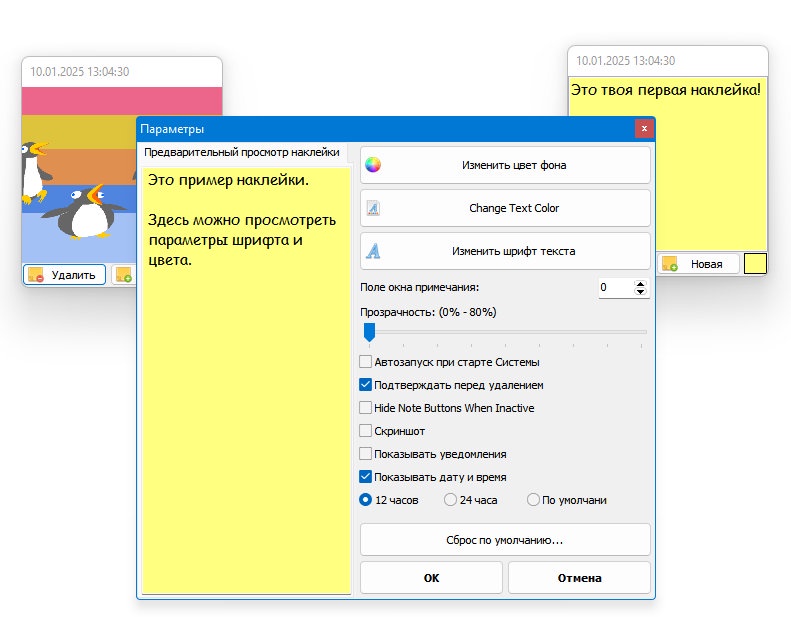Select the По умолчани radio option

pos(533,500)
